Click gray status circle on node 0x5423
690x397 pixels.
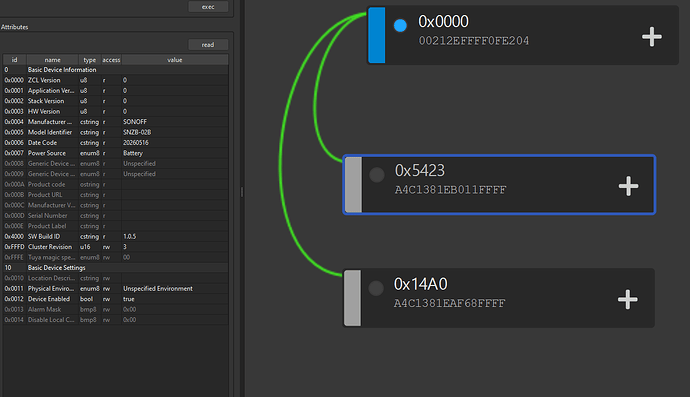[377, 175]
